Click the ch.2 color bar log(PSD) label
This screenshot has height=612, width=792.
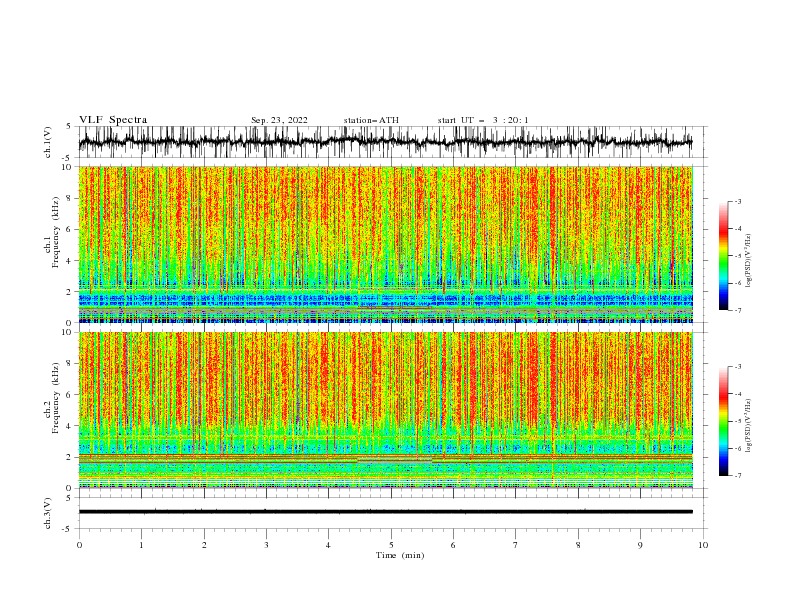(x=748, y=426)
